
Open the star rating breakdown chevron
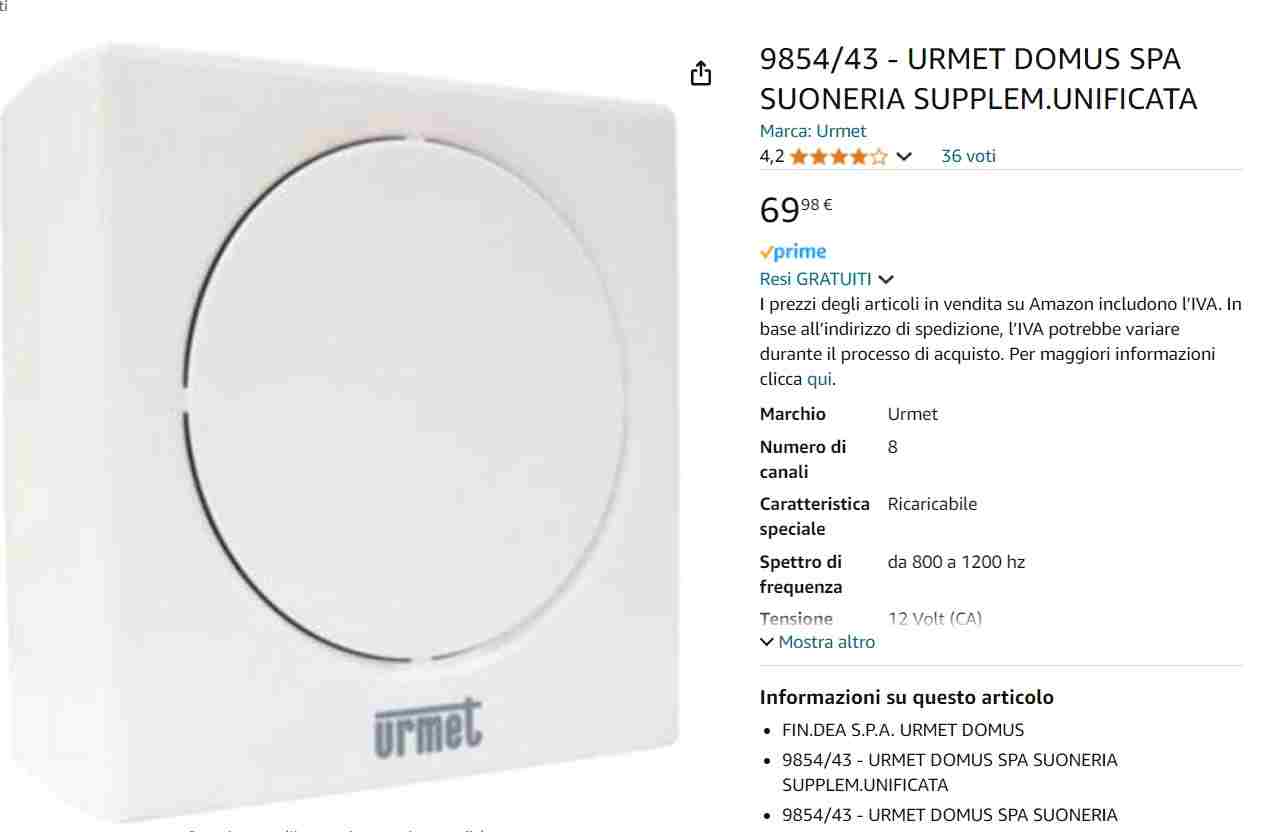[x=904, y=156]
